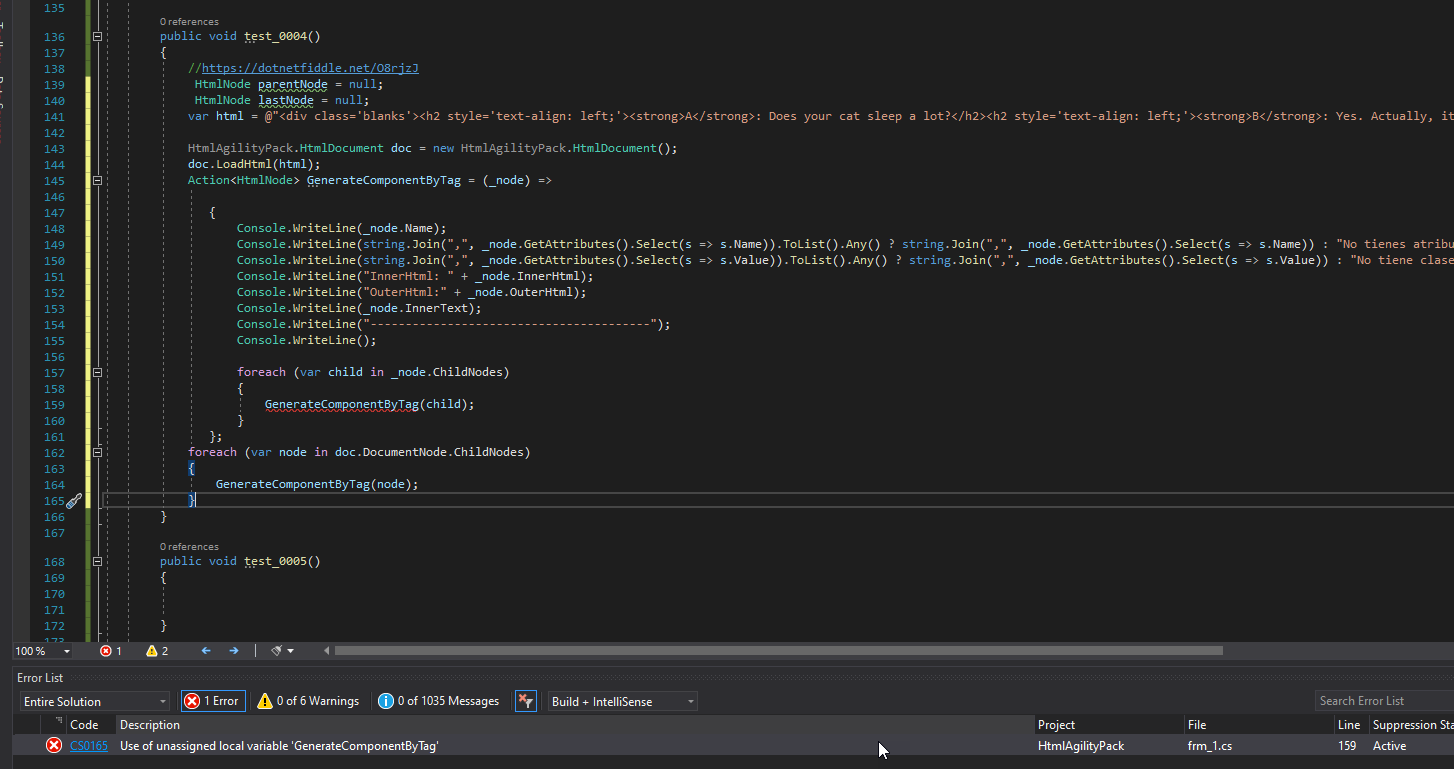This screenshot has width=1454, height=769.
Task: Click the GenerateComponentByTag(node) call on line 164
Action: click(317, 485)
